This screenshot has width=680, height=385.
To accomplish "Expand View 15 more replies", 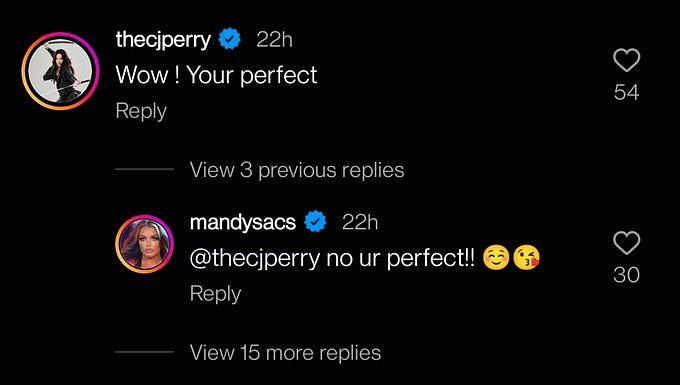I will [x=285, y=352].
